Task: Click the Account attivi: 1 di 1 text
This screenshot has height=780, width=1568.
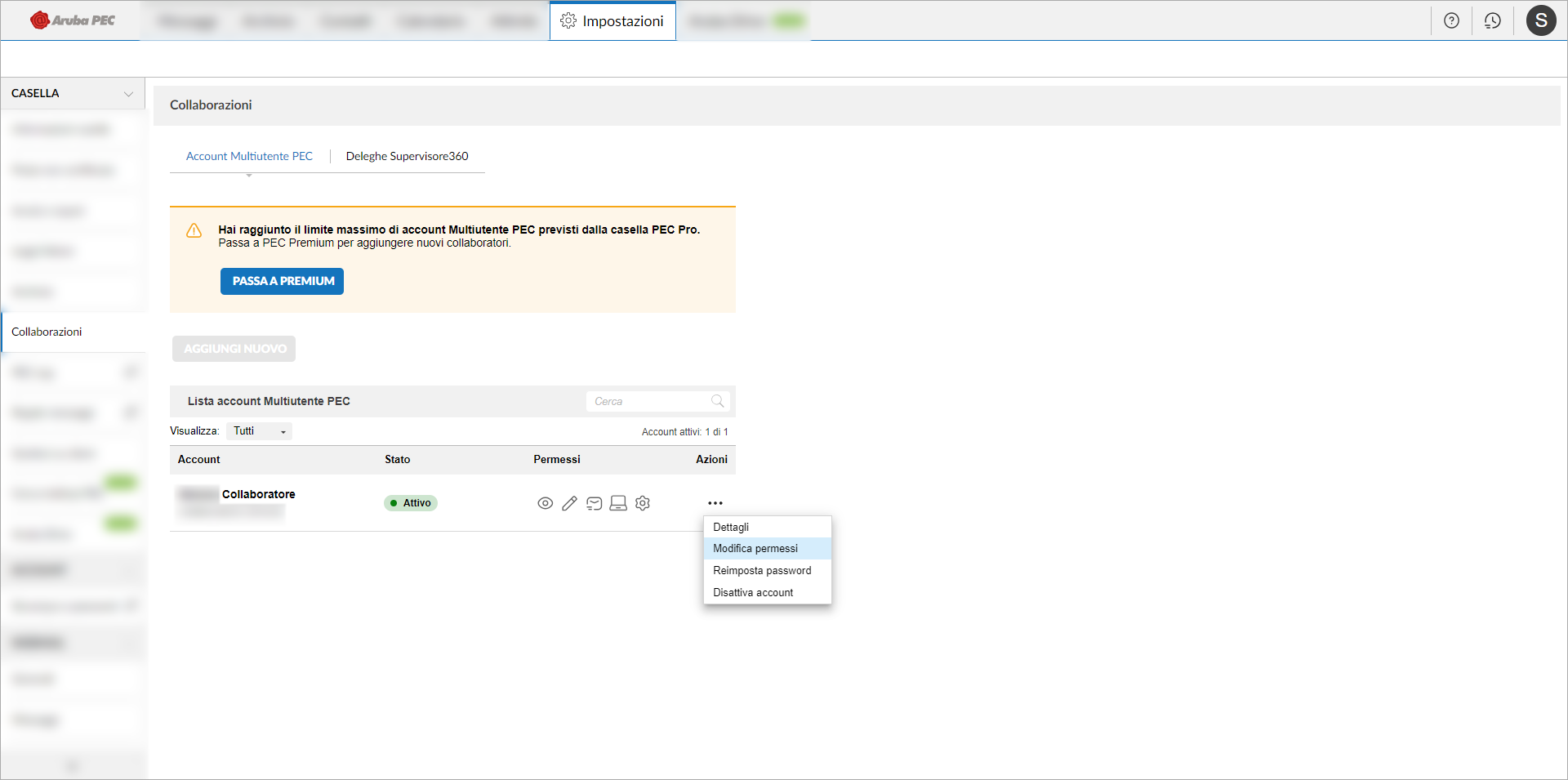Action: (x=684, y=432)
